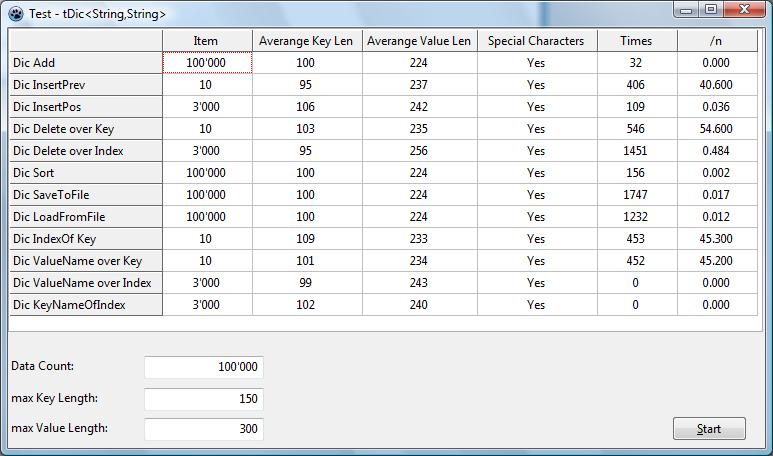Click the Averange Value Len column header

418,41
